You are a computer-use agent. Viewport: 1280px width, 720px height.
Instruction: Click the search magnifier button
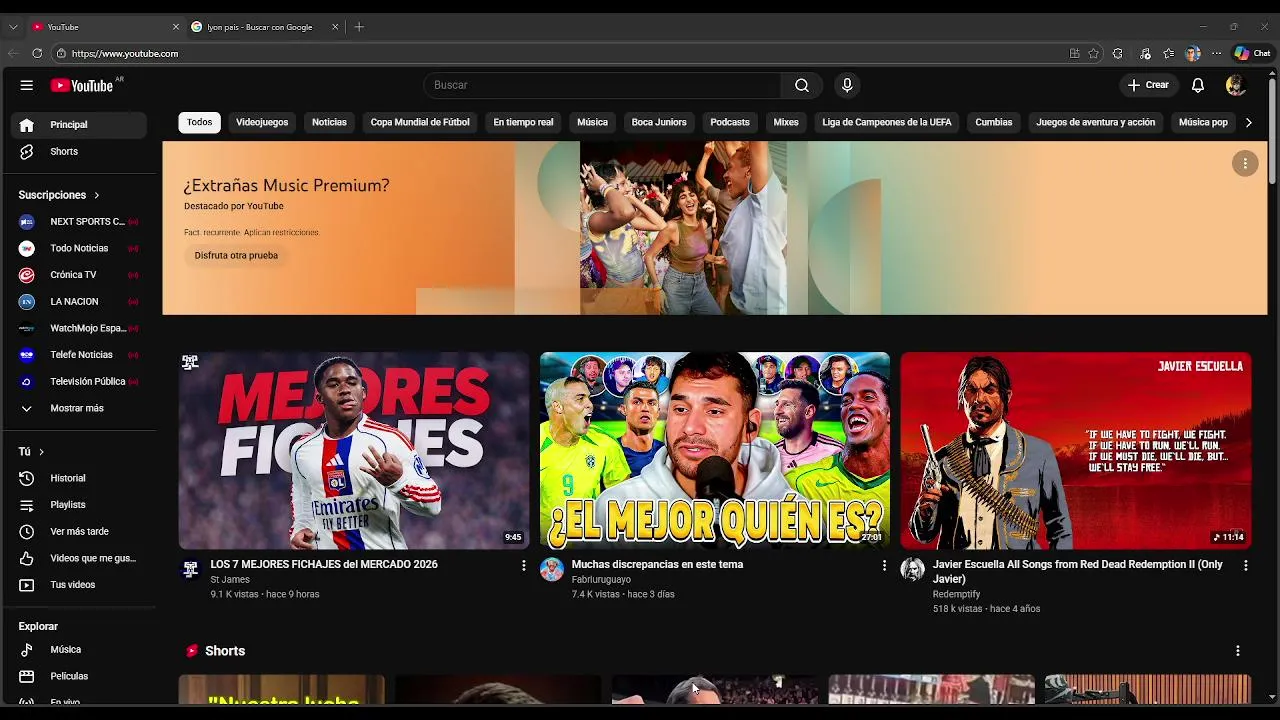[802, 85]
